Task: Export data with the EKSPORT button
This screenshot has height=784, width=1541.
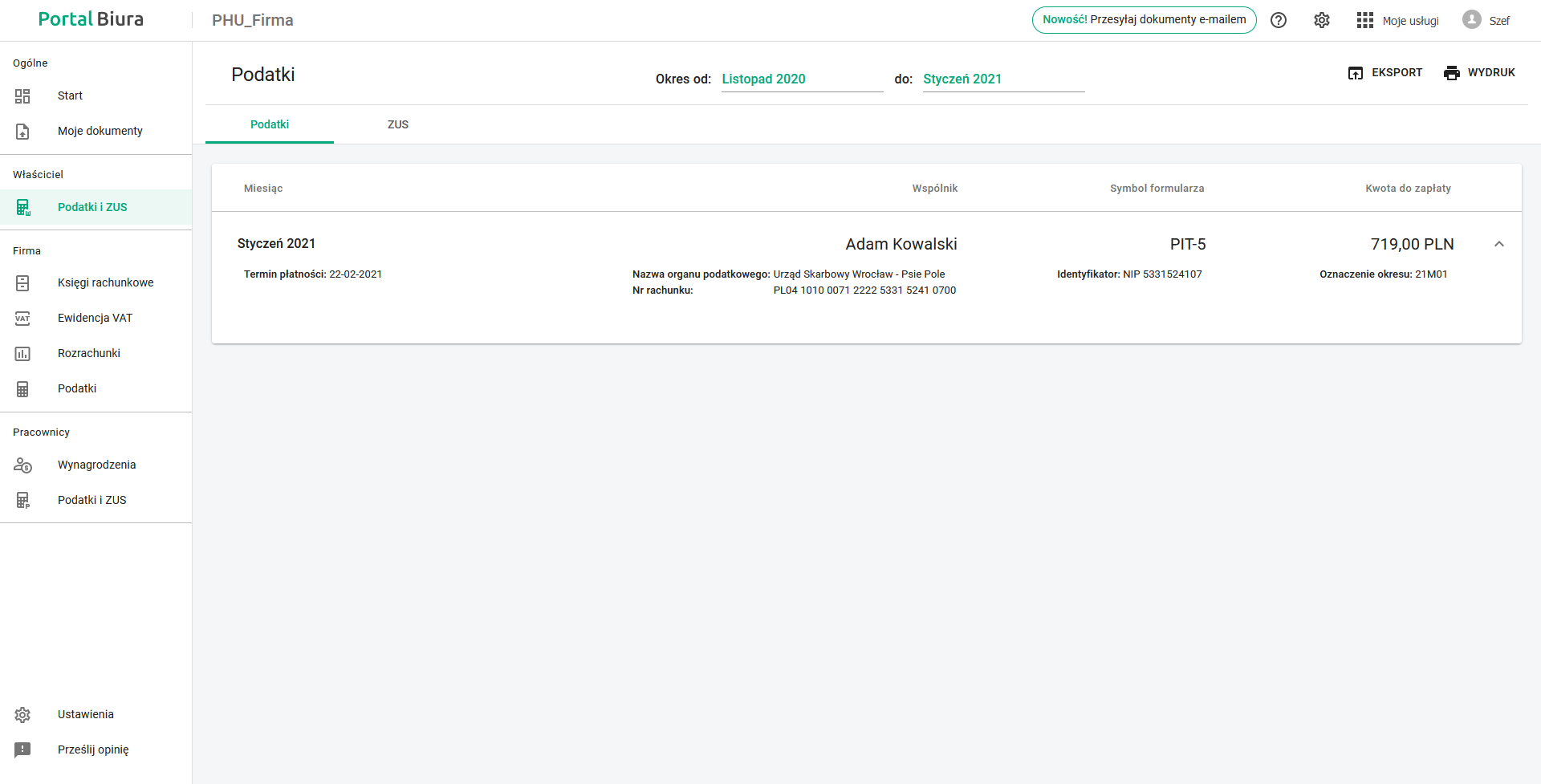Action: [x=1385, y=73]
